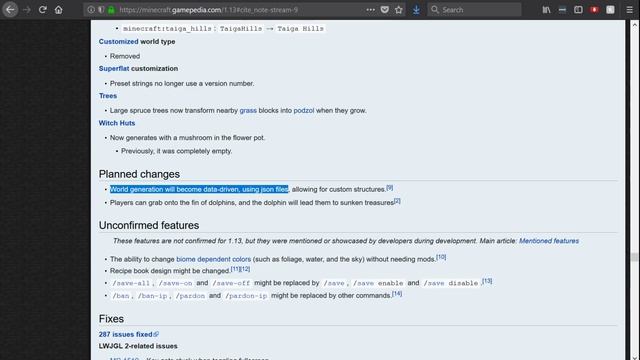Follow the Witch Huts link
Screen dimensions: 640x360
click(117, 123)
